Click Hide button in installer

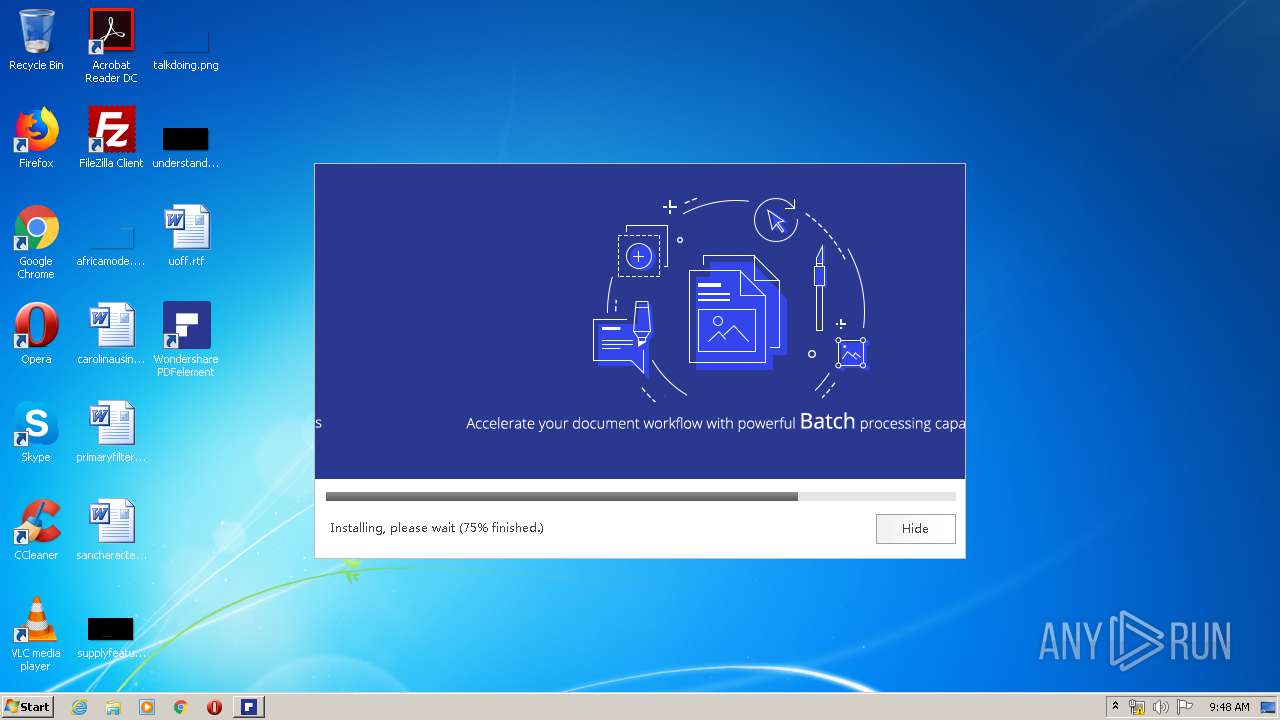915,528
